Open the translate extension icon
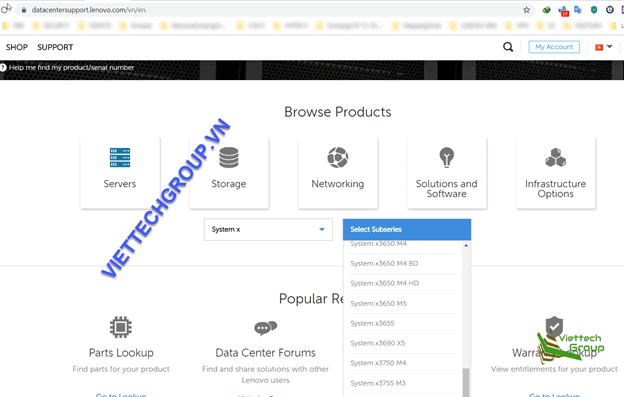The image size is (624, 397). point(578,10)
